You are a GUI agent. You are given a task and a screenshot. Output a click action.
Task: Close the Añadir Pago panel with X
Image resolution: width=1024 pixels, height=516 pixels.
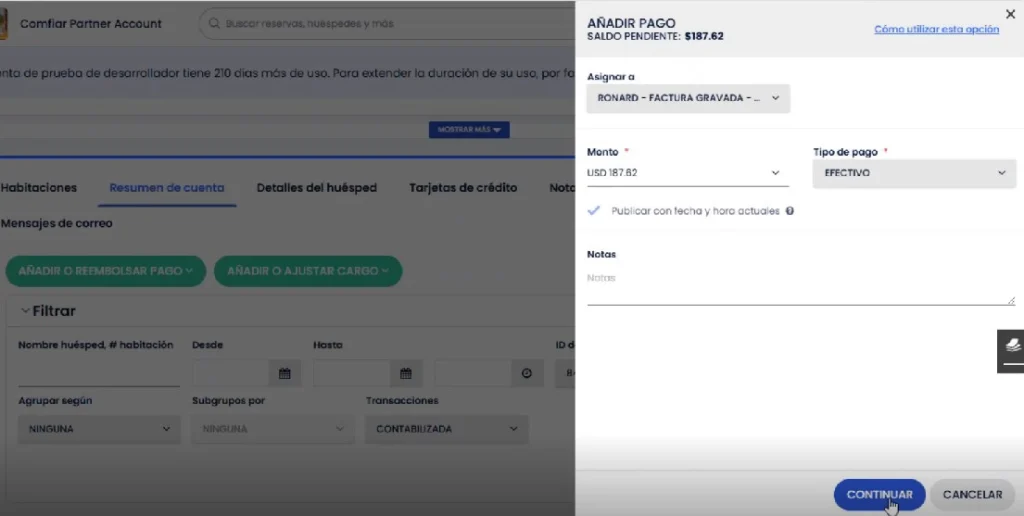click(1009, 14)
